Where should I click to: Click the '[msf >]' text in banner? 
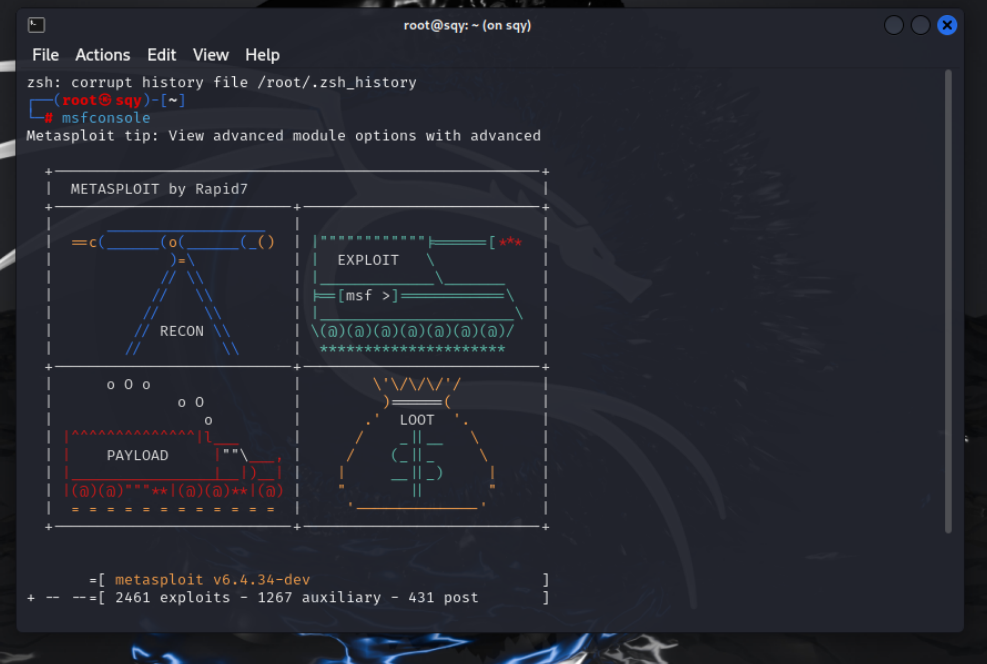(368, 295)
